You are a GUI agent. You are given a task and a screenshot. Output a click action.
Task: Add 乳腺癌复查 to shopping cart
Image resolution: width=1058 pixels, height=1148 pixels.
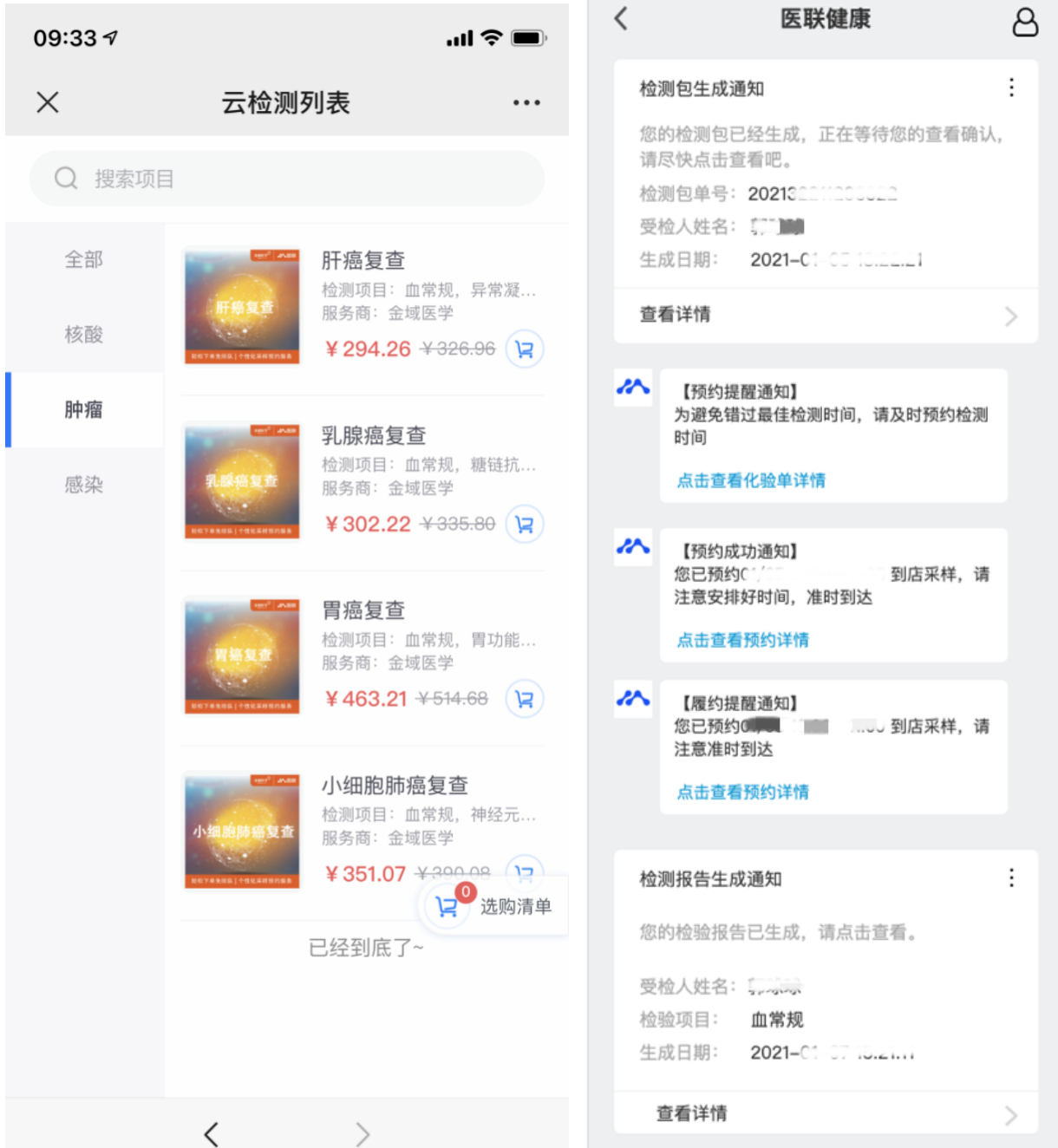(524, 525)
